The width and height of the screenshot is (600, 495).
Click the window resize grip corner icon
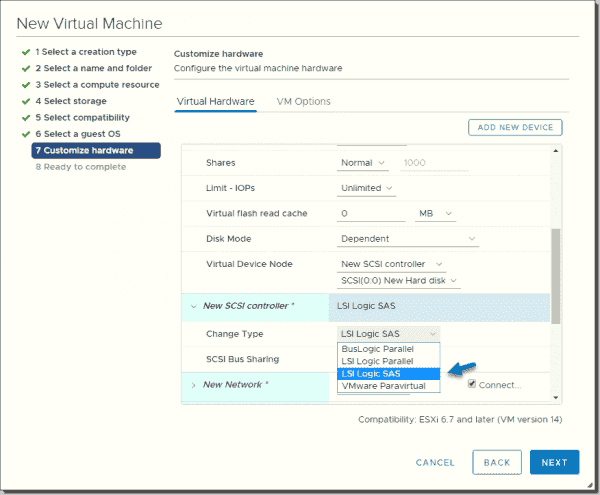pyautogui.click(x=590, y=485)
